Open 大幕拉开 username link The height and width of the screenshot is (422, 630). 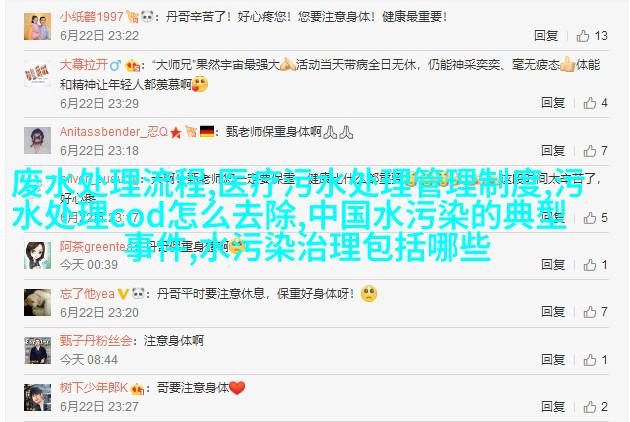(84, 65)
